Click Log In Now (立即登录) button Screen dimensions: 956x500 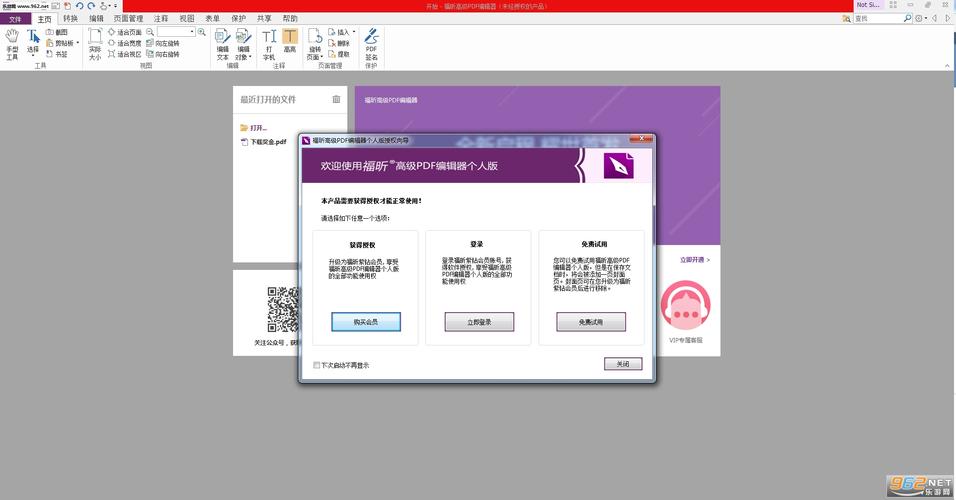point(479,322)
